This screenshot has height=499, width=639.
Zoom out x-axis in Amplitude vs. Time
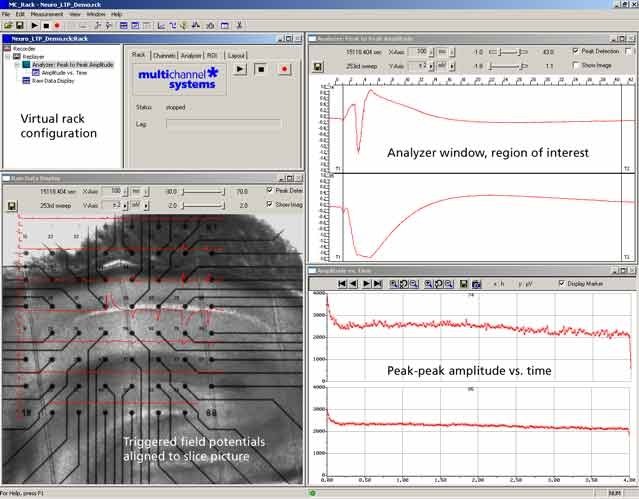coord(414,284)
